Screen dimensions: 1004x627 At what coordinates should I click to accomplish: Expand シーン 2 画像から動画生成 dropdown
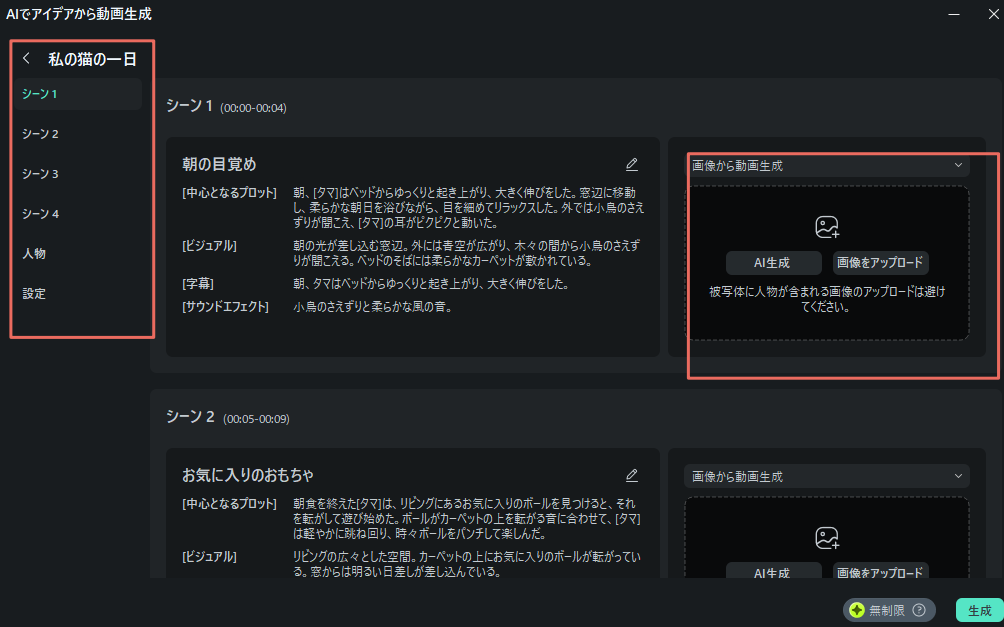827,476
